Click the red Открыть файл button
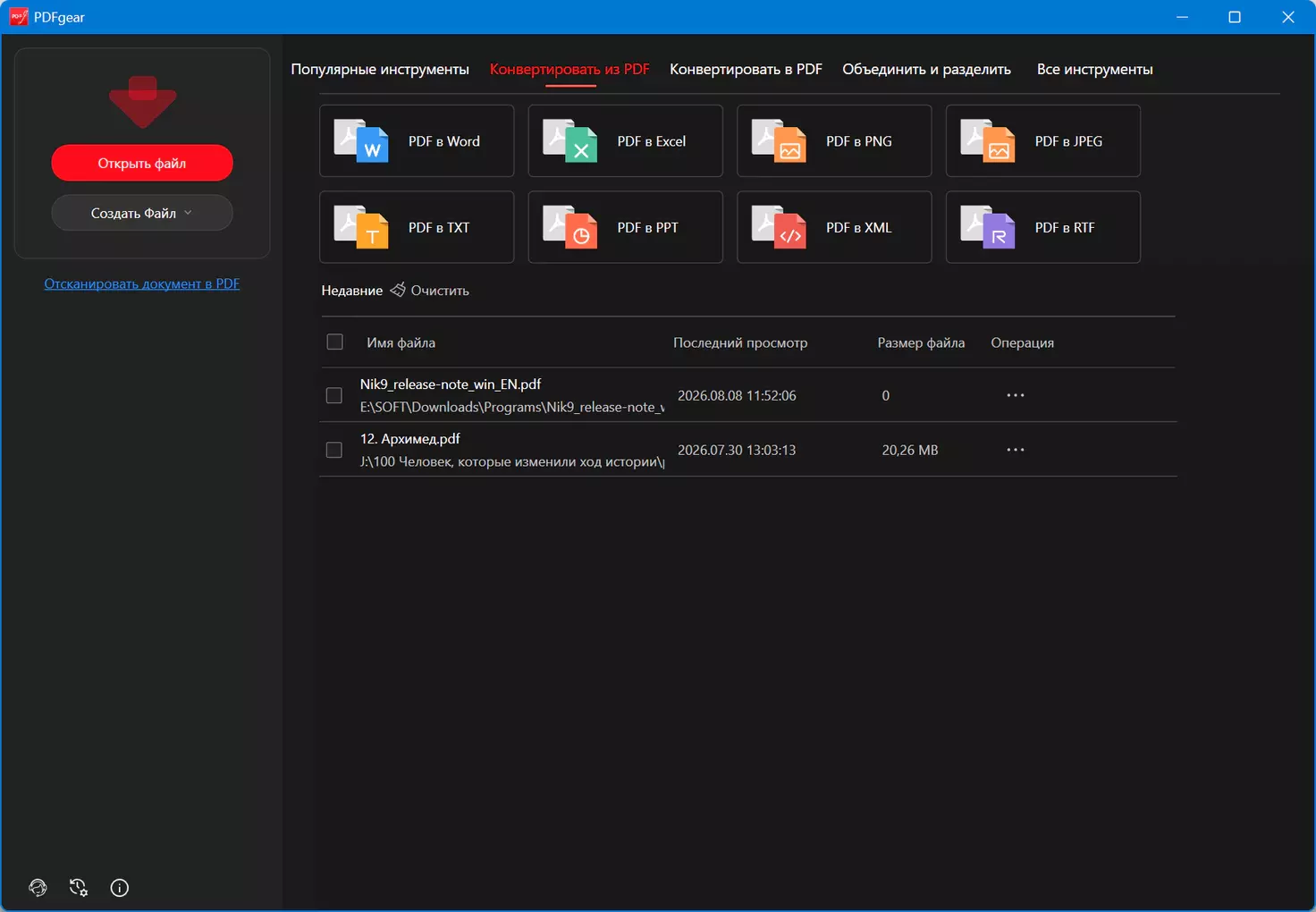Screen dimensions: 1316x912 click(x=142, y=163)
